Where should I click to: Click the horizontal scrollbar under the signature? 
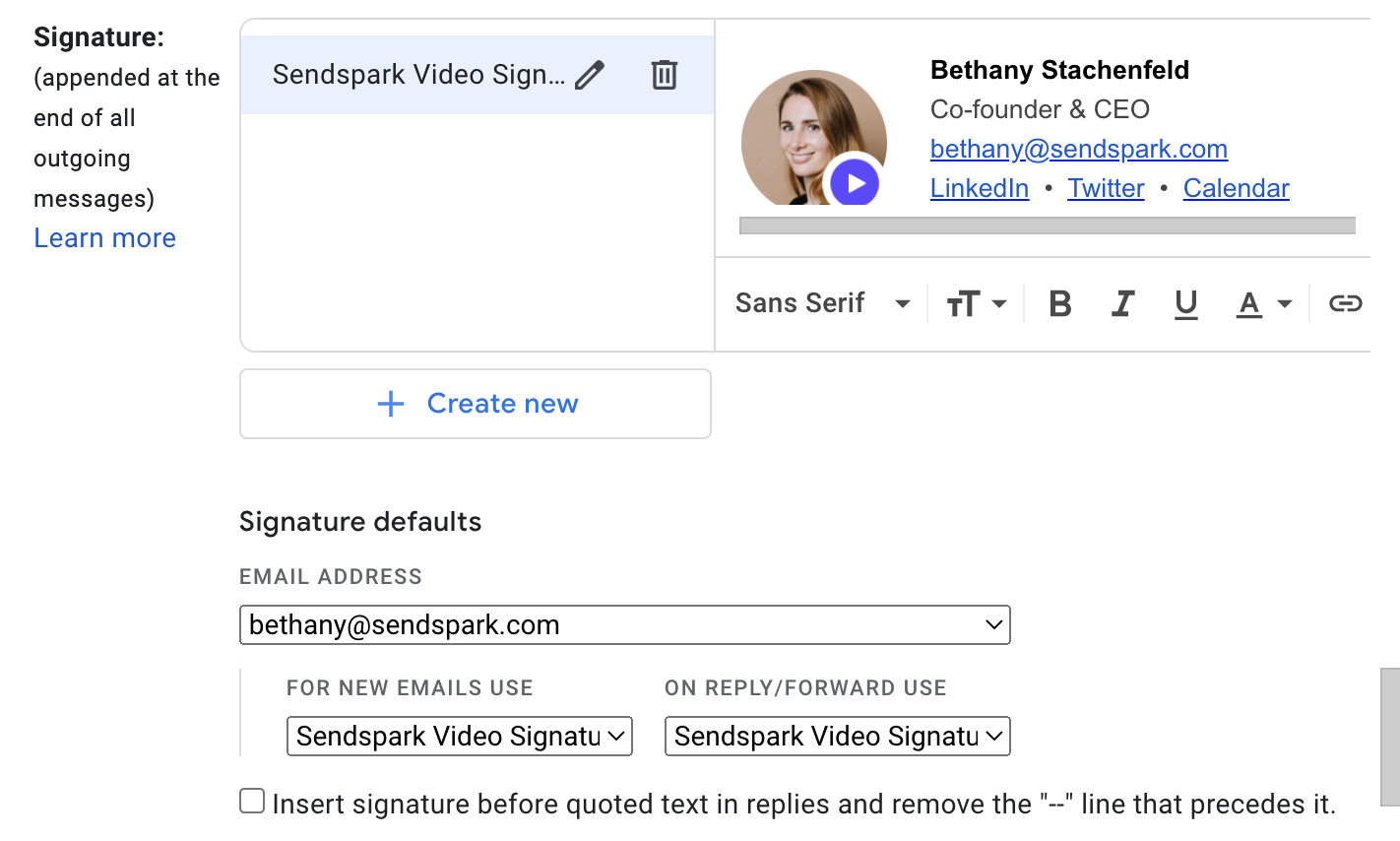1047,226
